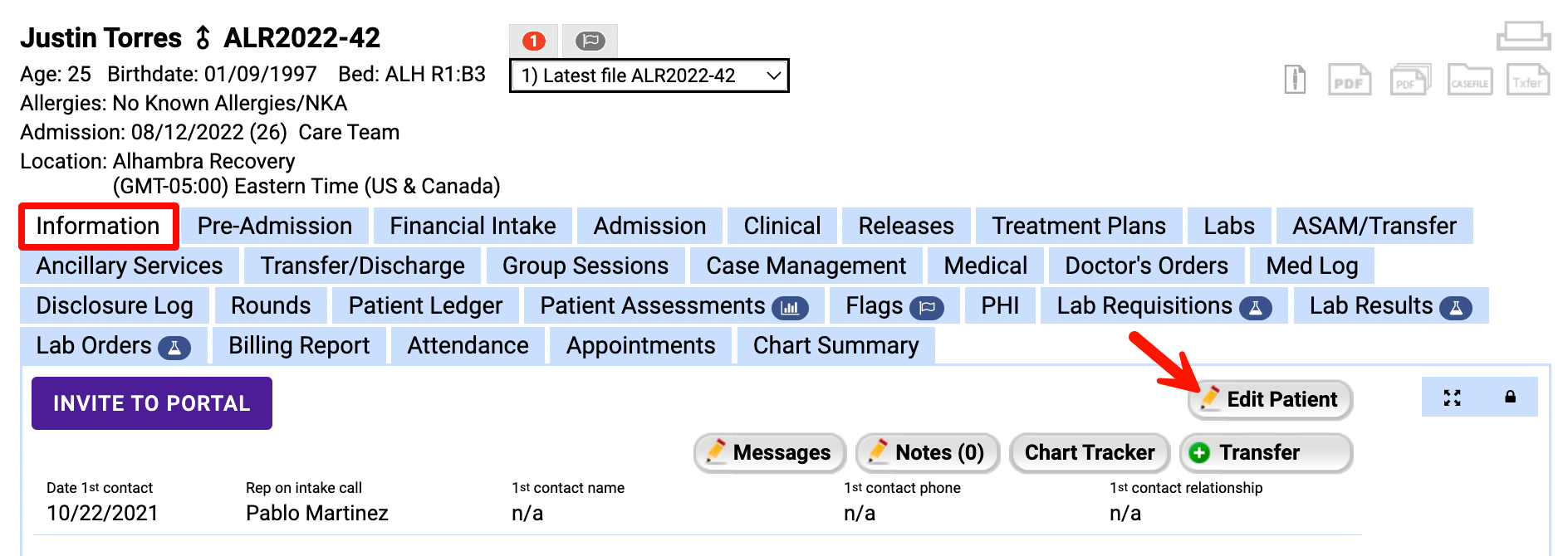This screenshot has width=1568, height=556.
Task: Select the Patient Assessments tab
Action: pos(673,305)
